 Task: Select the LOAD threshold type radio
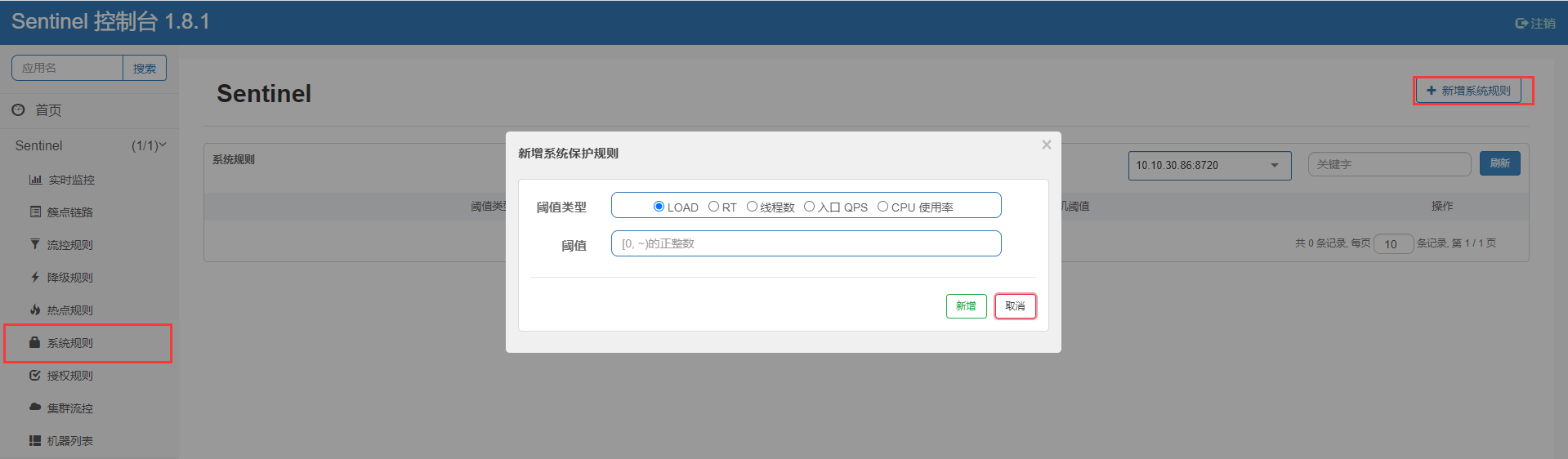point(659,207)
